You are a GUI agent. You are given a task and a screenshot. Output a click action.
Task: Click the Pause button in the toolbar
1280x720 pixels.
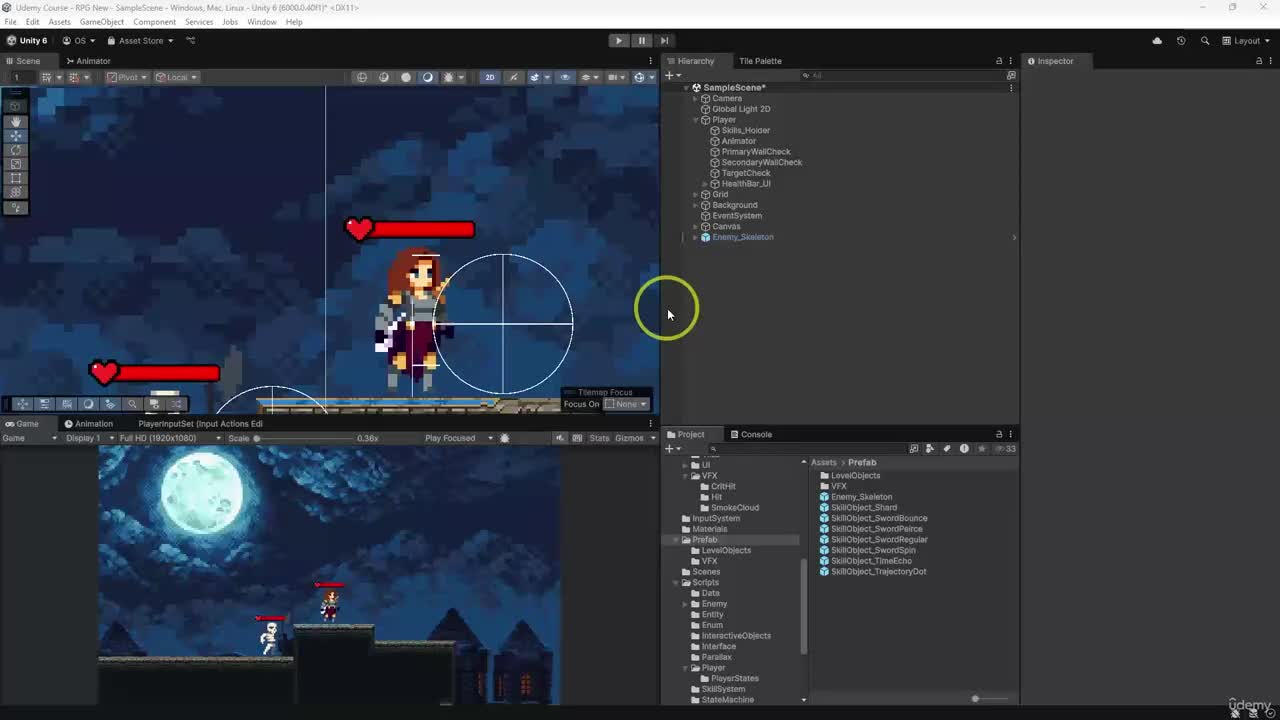click(642, 41)
